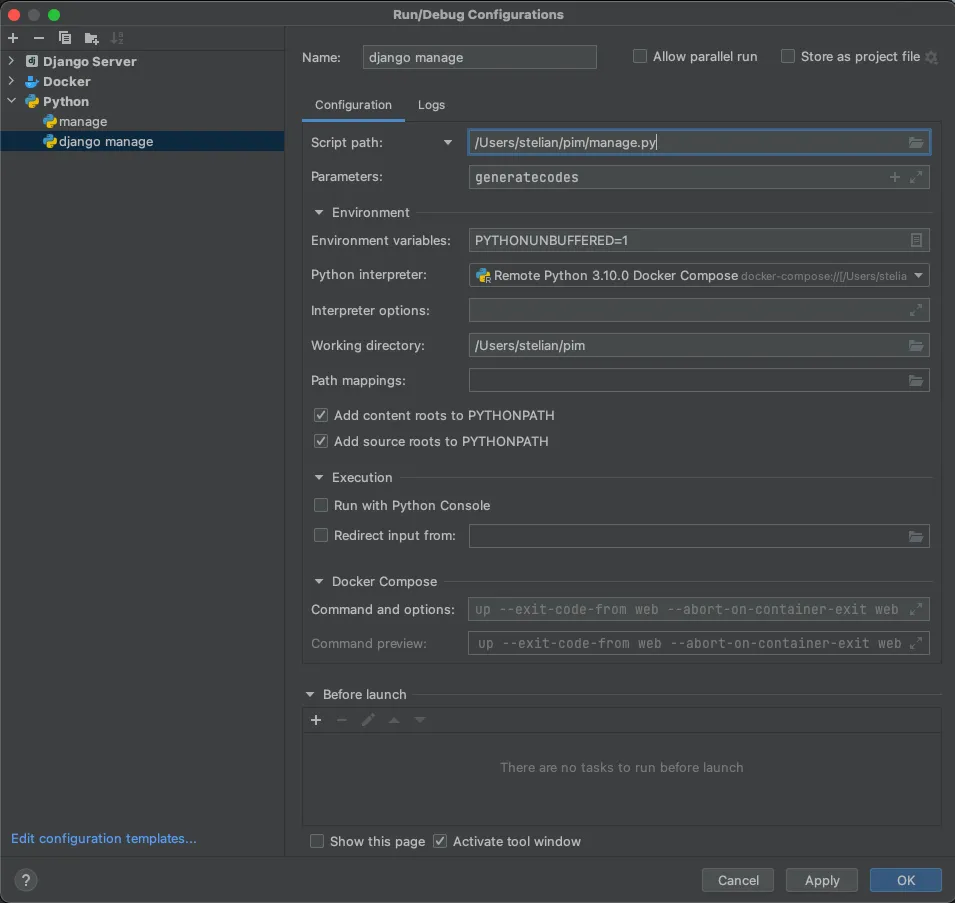Expand the Command and options field
The width and height of the screenshot is (955, 903).
pos(915,609)
